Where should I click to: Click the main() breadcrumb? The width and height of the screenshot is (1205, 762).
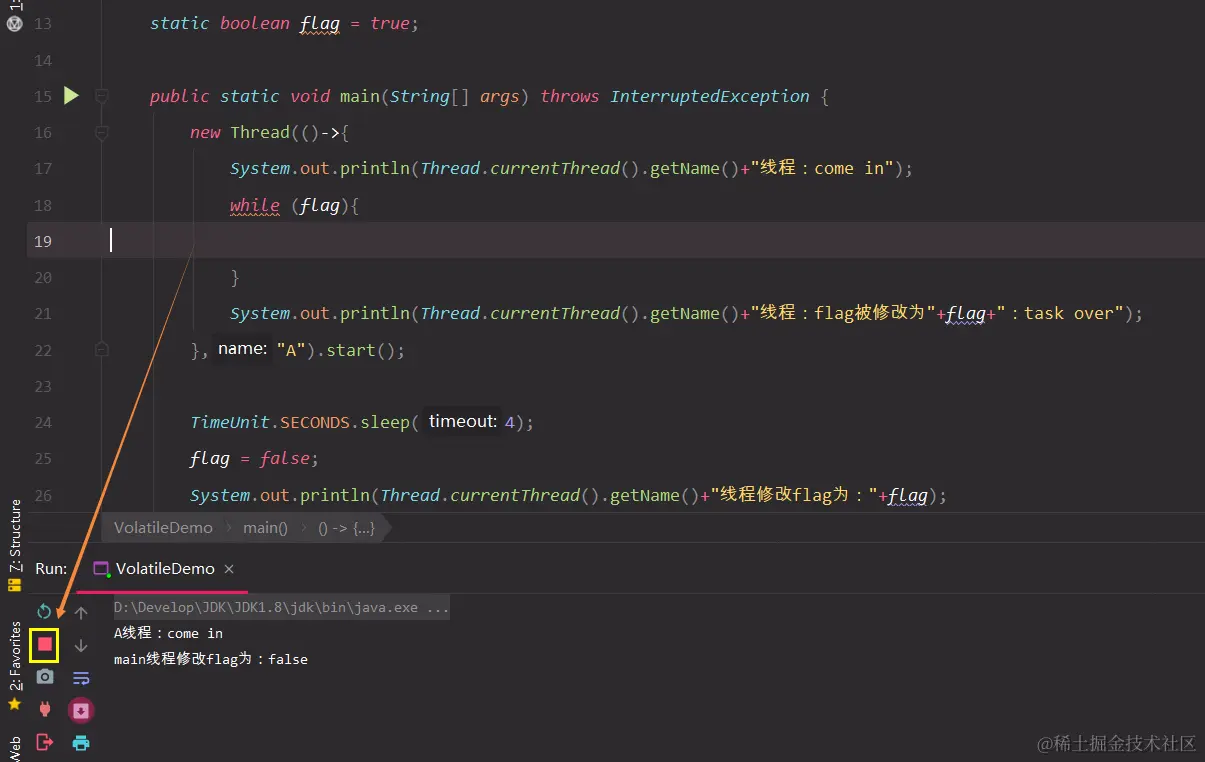coord(265,527)
